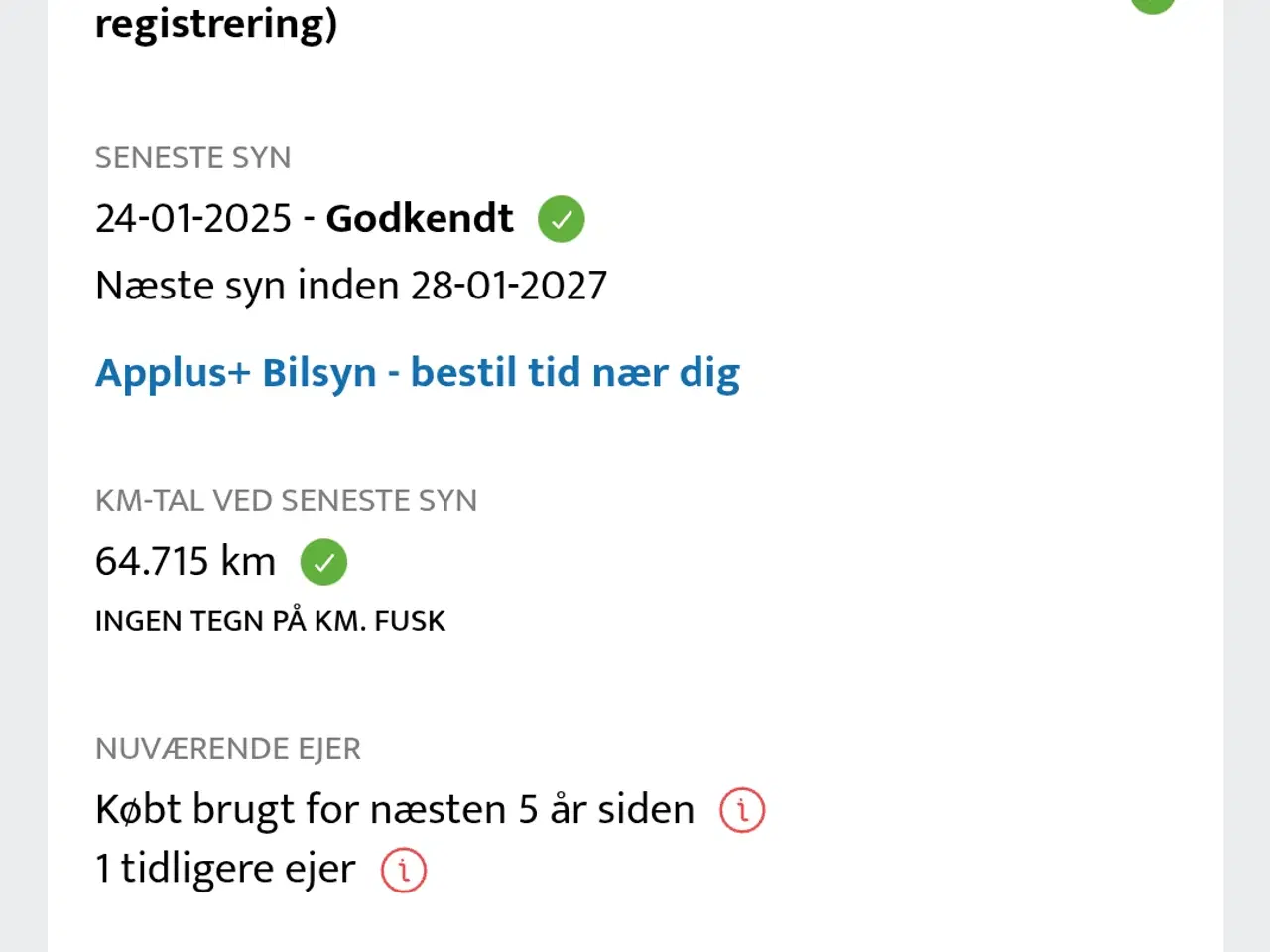The height and width of the screenshot is (952, 1270).
Task: Select the KM-TAL VED SENESTE SYN header
Action: 286,500
